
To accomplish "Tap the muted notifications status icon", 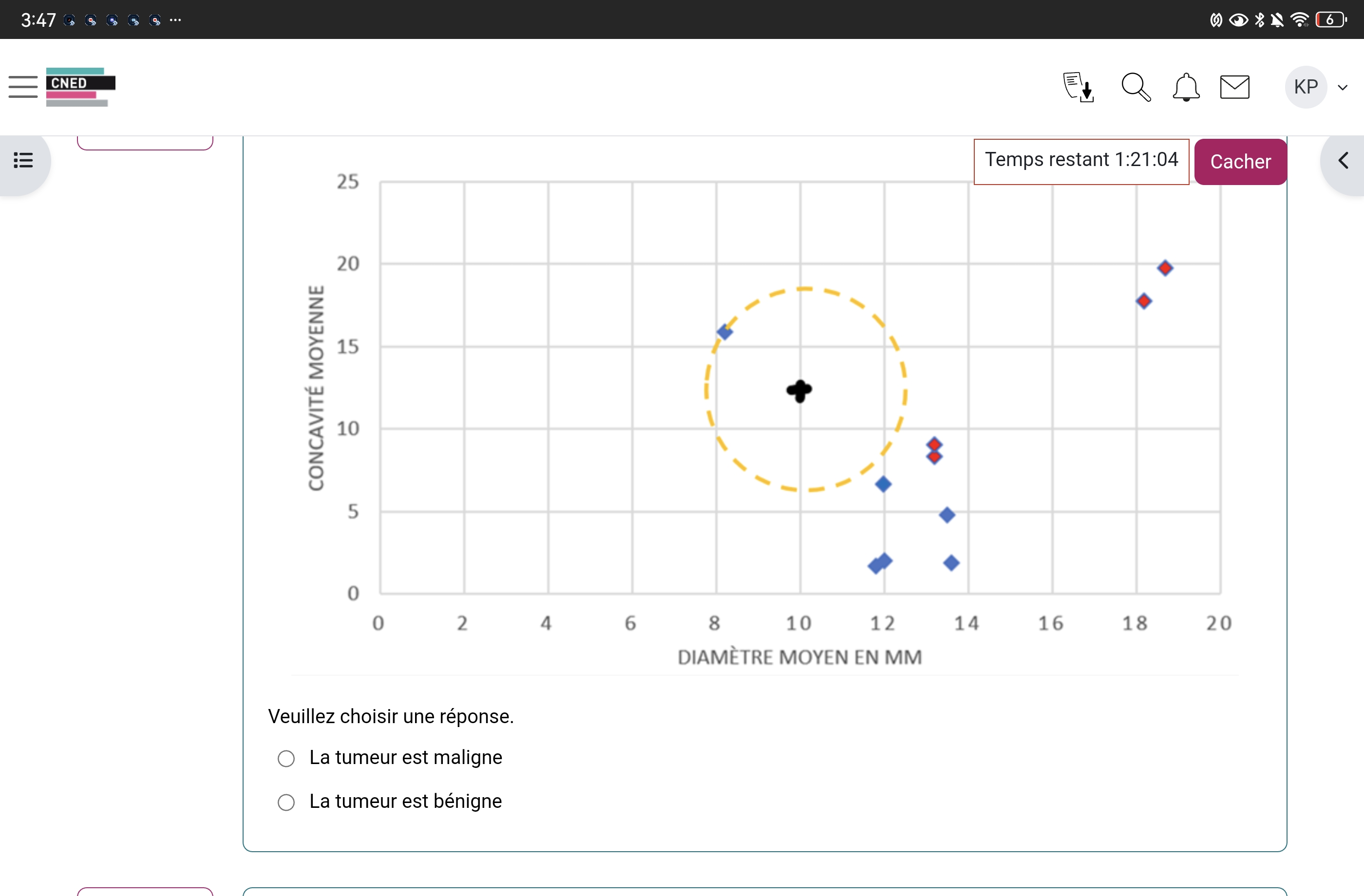I will (x=1277, y=19).
